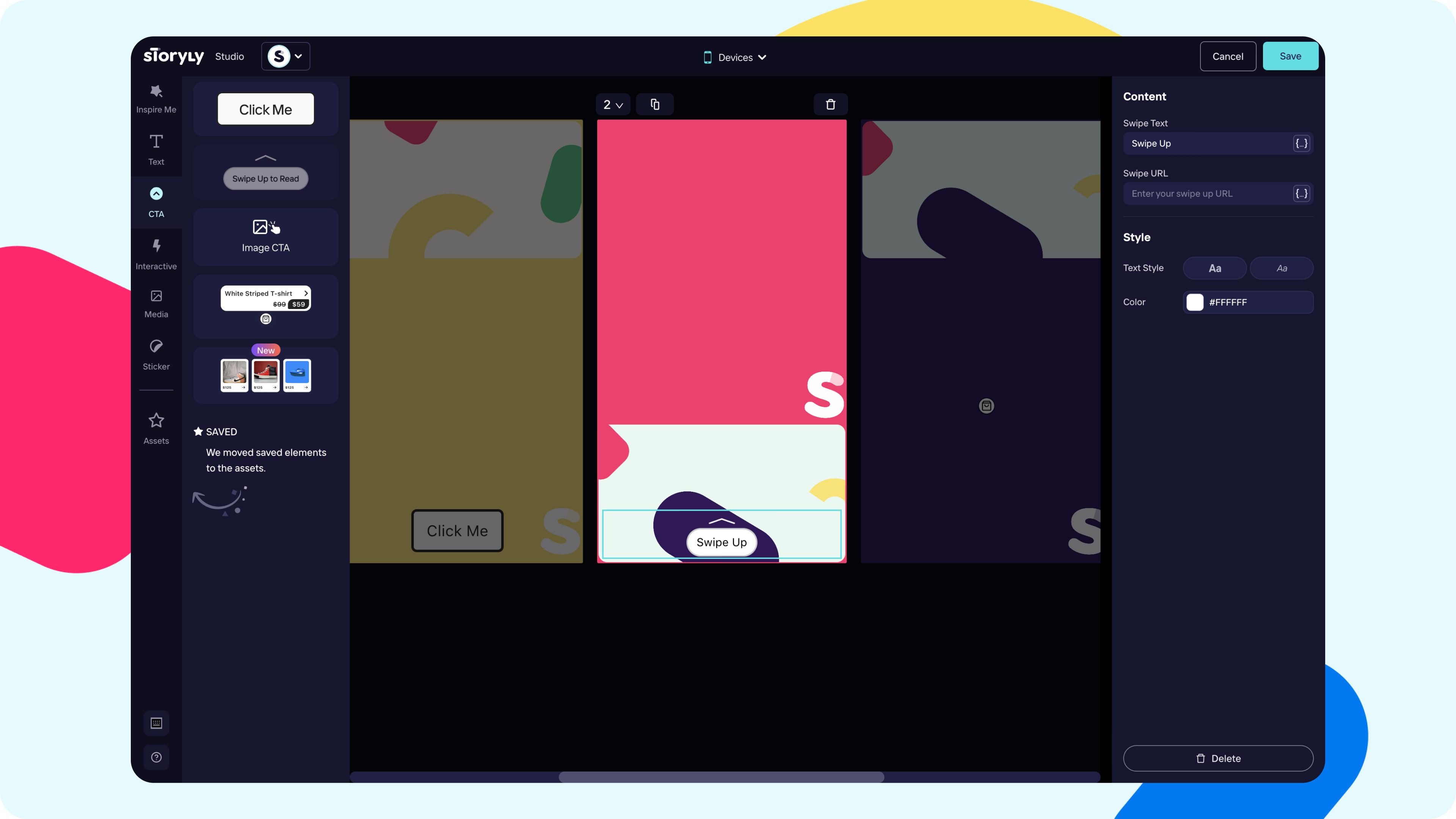Expand the Devices dropdown
Viewport: 1456px width, 819px height.
tap(735, 57)
